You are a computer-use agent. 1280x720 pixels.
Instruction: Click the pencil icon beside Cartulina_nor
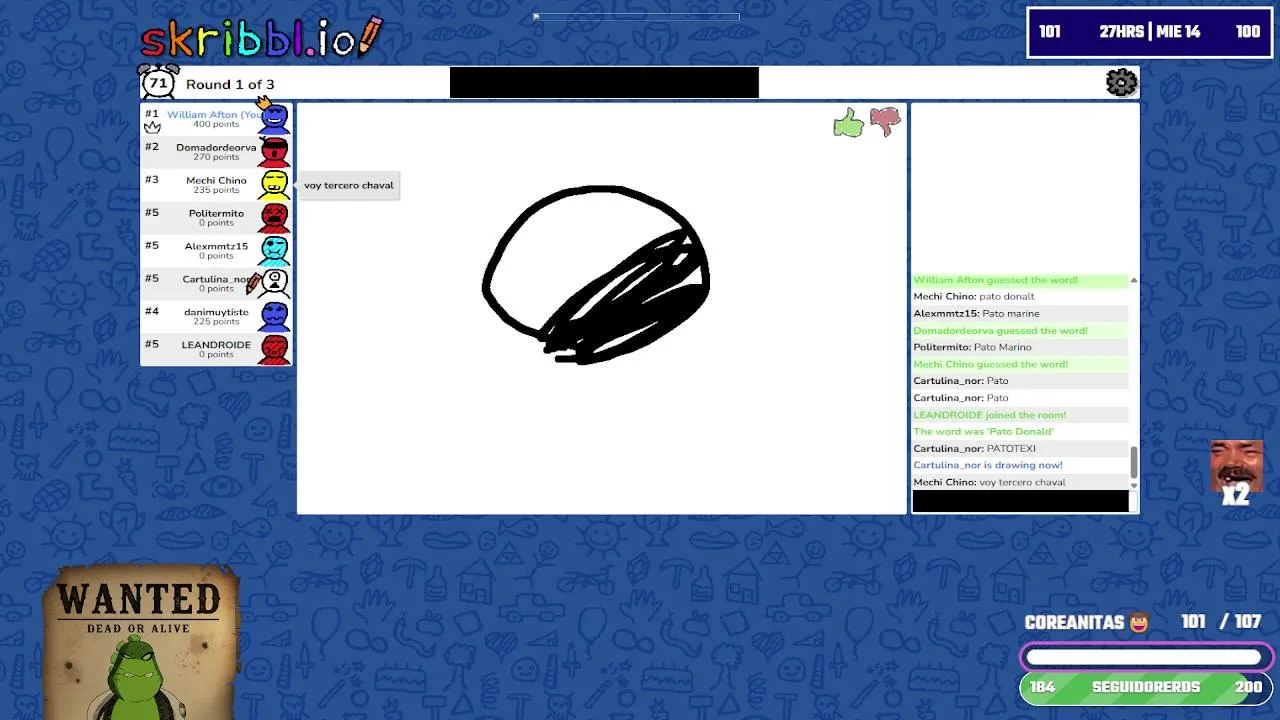click(253, 284)
